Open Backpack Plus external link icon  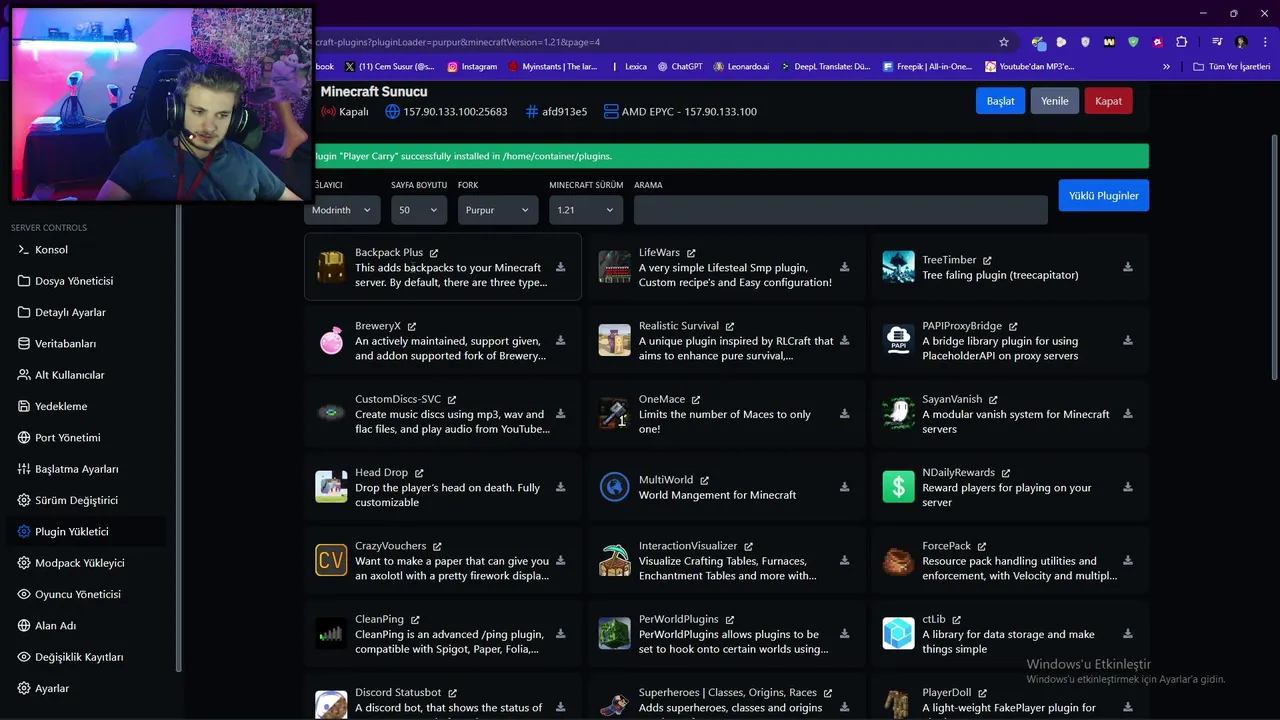tap(433, 253)
